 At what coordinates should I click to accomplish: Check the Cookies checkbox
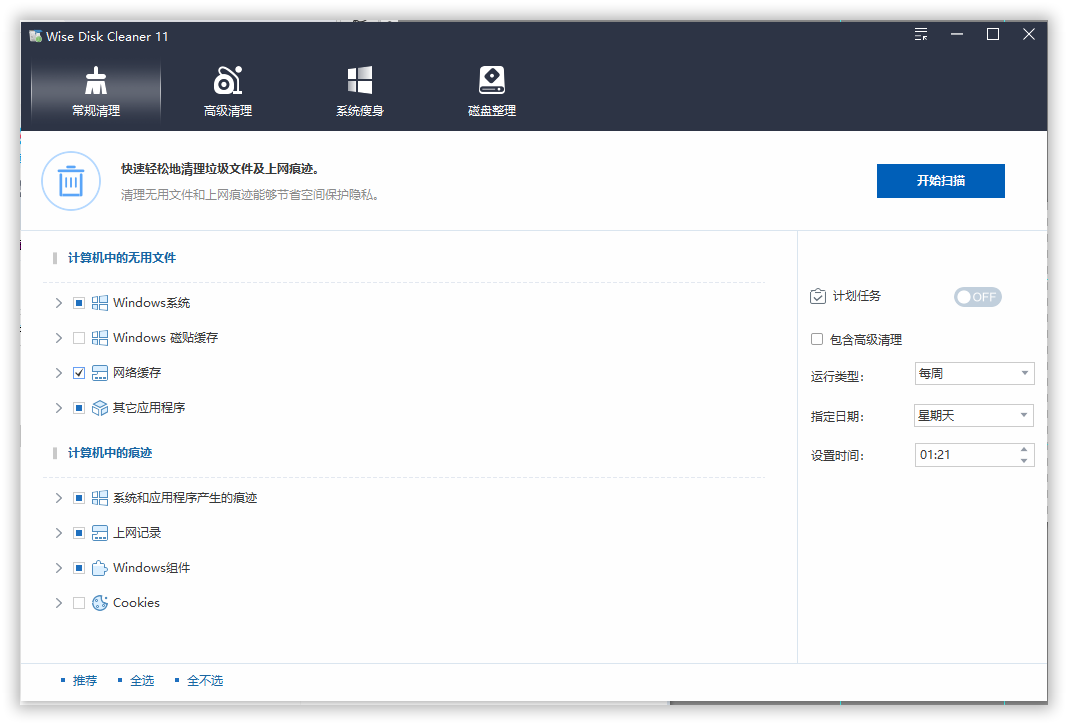pyautogui.click(x=79, y=603)
